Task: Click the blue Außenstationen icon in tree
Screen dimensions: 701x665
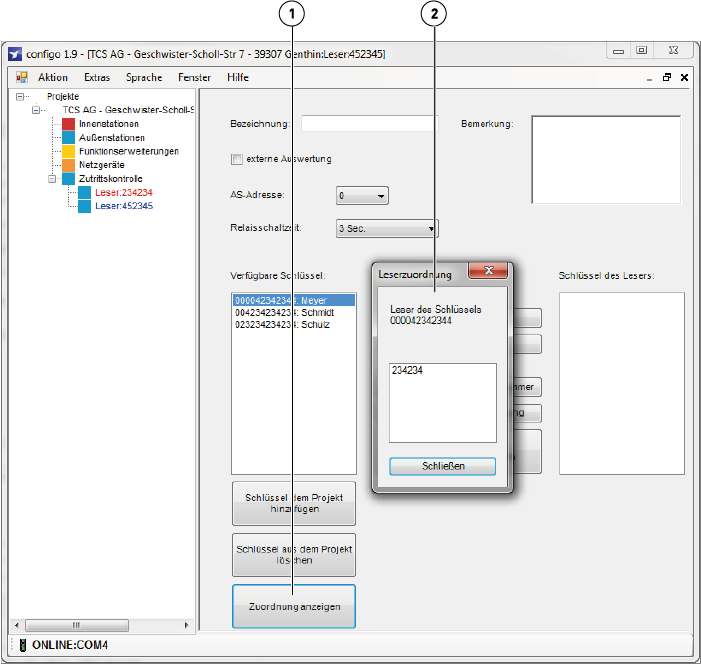Action: point(69,138)
